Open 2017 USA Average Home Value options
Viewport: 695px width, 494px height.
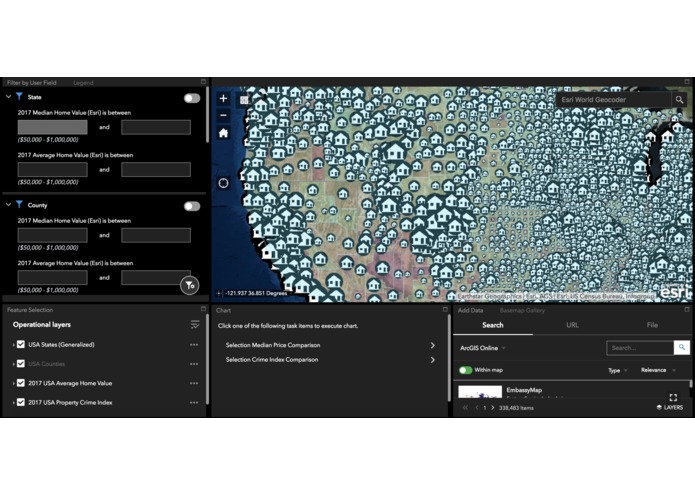194,383
